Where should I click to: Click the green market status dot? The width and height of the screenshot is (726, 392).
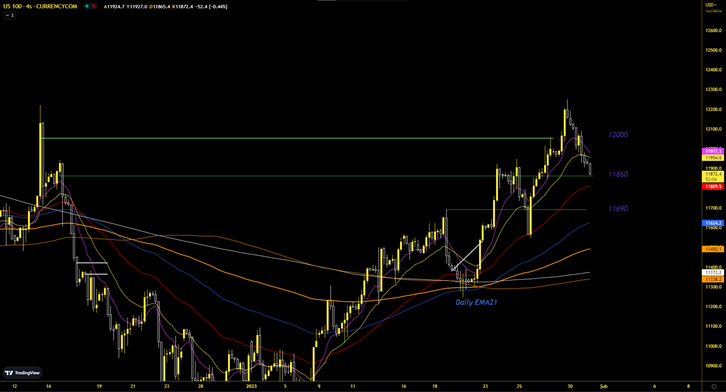click(x=87, y=6)
